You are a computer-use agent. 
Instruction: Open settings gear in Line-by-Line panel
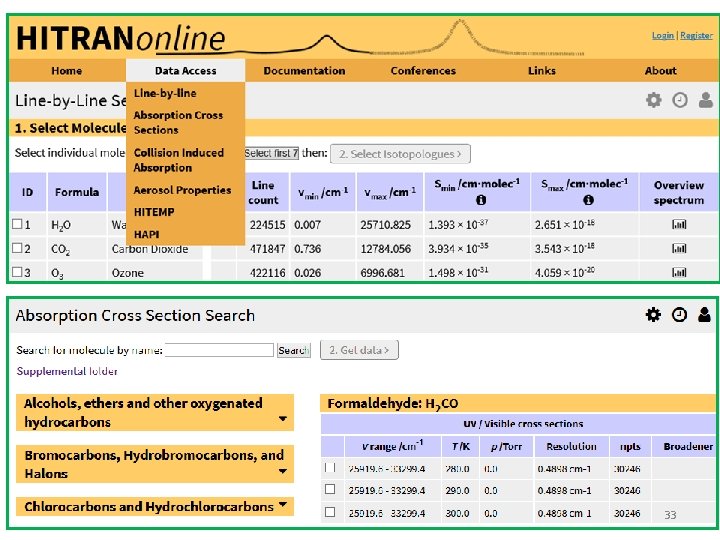coord(653,100)
